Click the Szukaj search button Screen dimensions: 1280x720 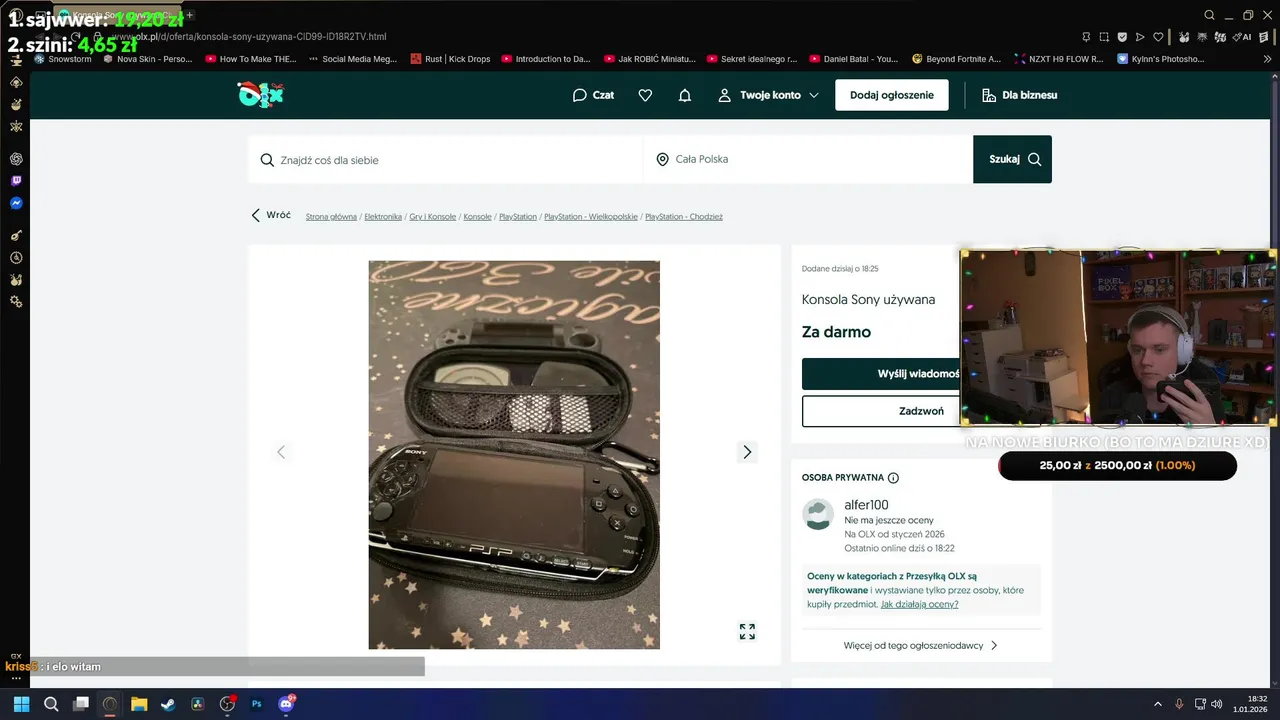pos(1012,159)
